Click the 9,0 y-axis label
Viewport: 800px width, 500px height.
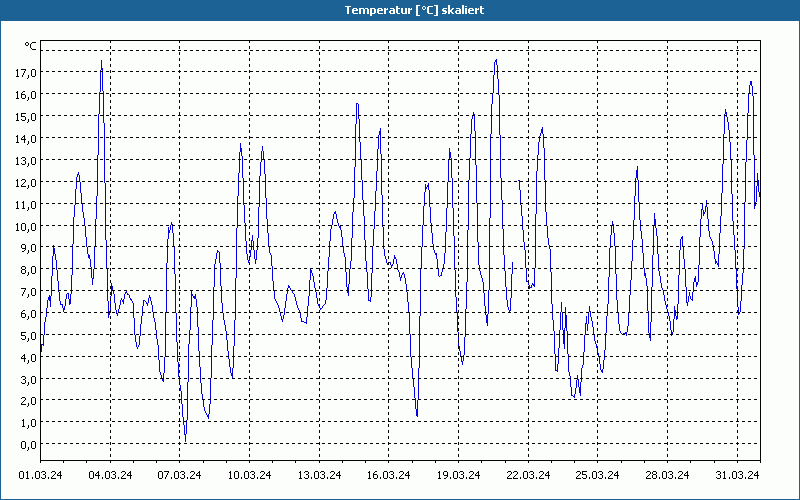click(x=29, y=247)
